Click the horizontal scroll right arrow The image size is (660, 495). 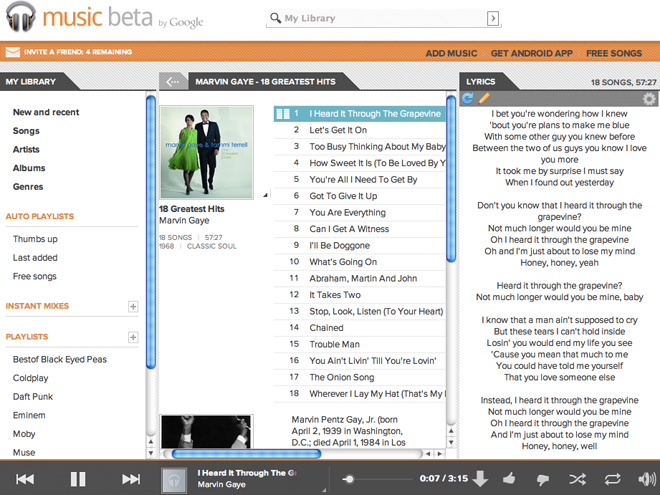point(440,454)
